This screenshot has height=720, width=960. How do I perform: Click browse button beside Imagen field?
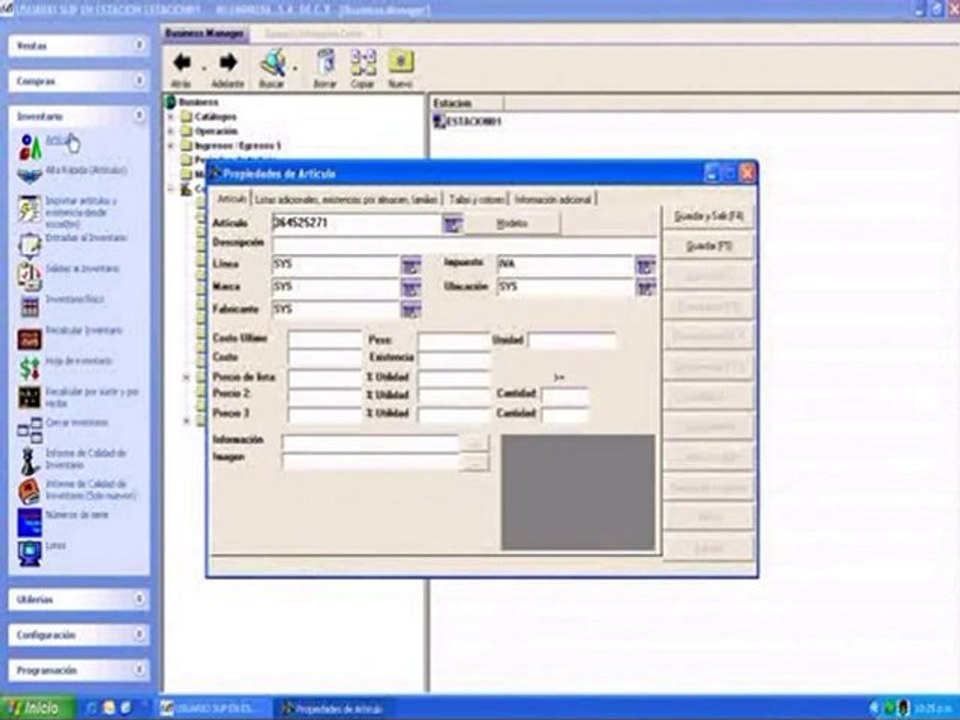tap(475, 463)
